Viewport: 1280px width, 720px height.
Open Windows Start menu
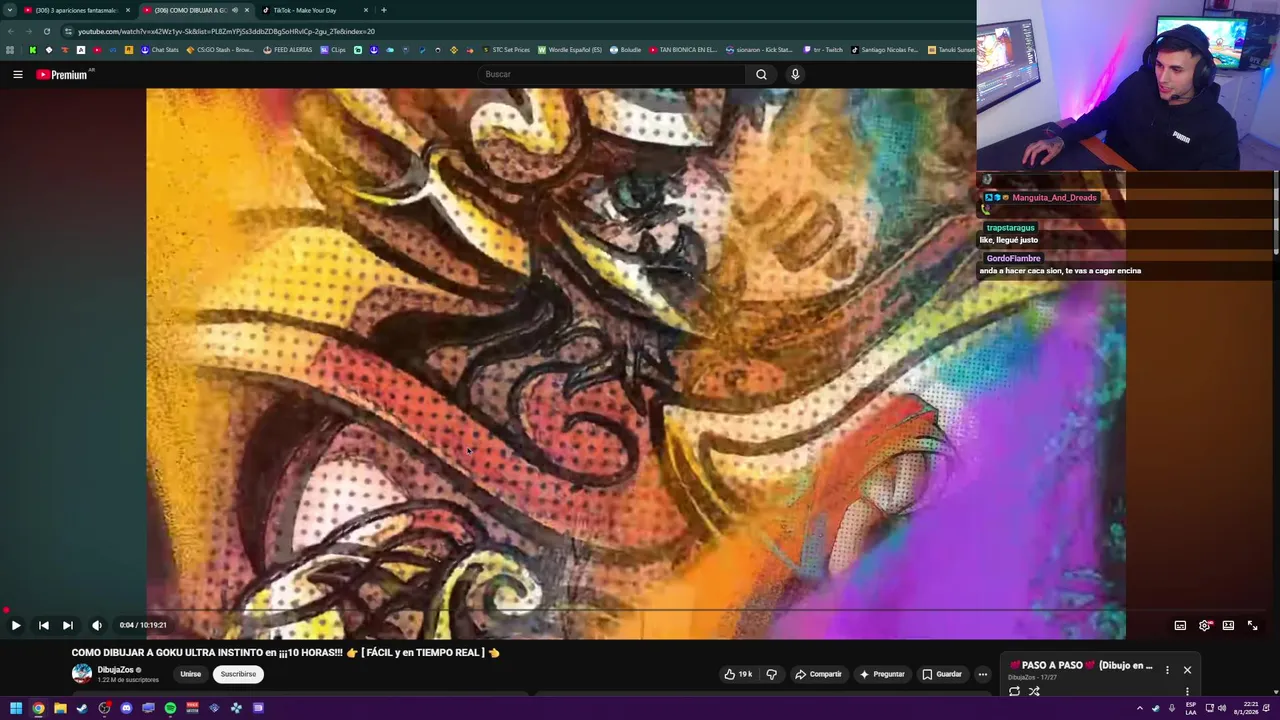tap(16, 708)
